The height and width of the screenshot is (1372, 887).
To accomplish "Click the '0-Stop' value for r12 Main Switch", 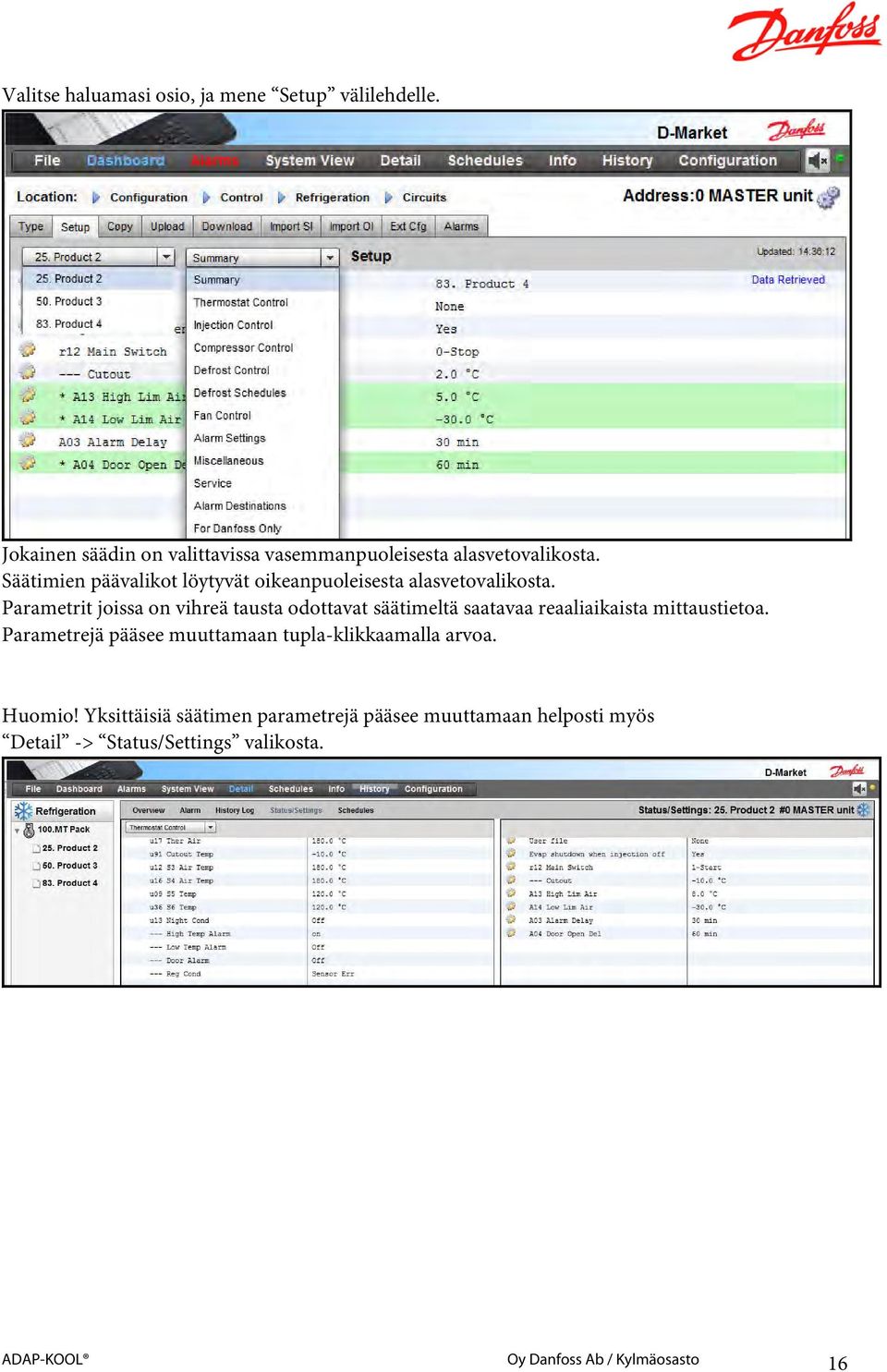I will click(x=457, y=352).
